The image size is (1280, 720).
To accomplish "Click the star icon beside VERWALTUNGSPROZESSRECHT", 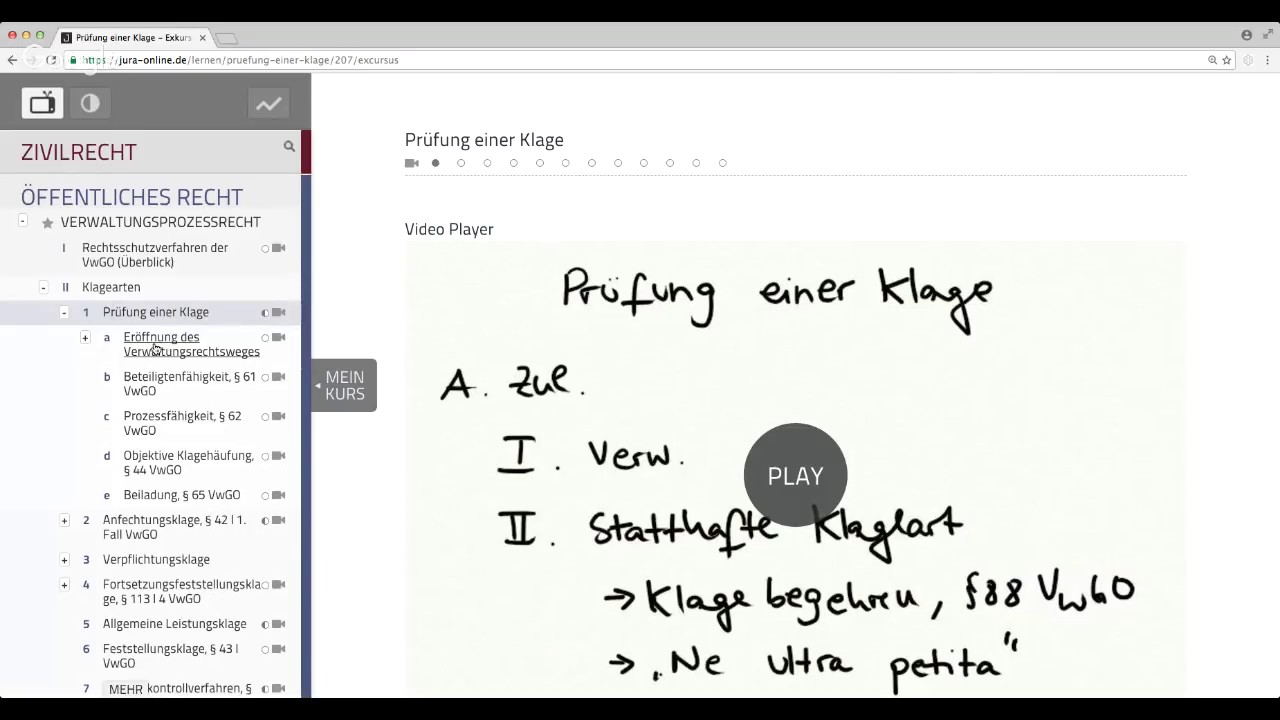I will click(x=47, y=223).
